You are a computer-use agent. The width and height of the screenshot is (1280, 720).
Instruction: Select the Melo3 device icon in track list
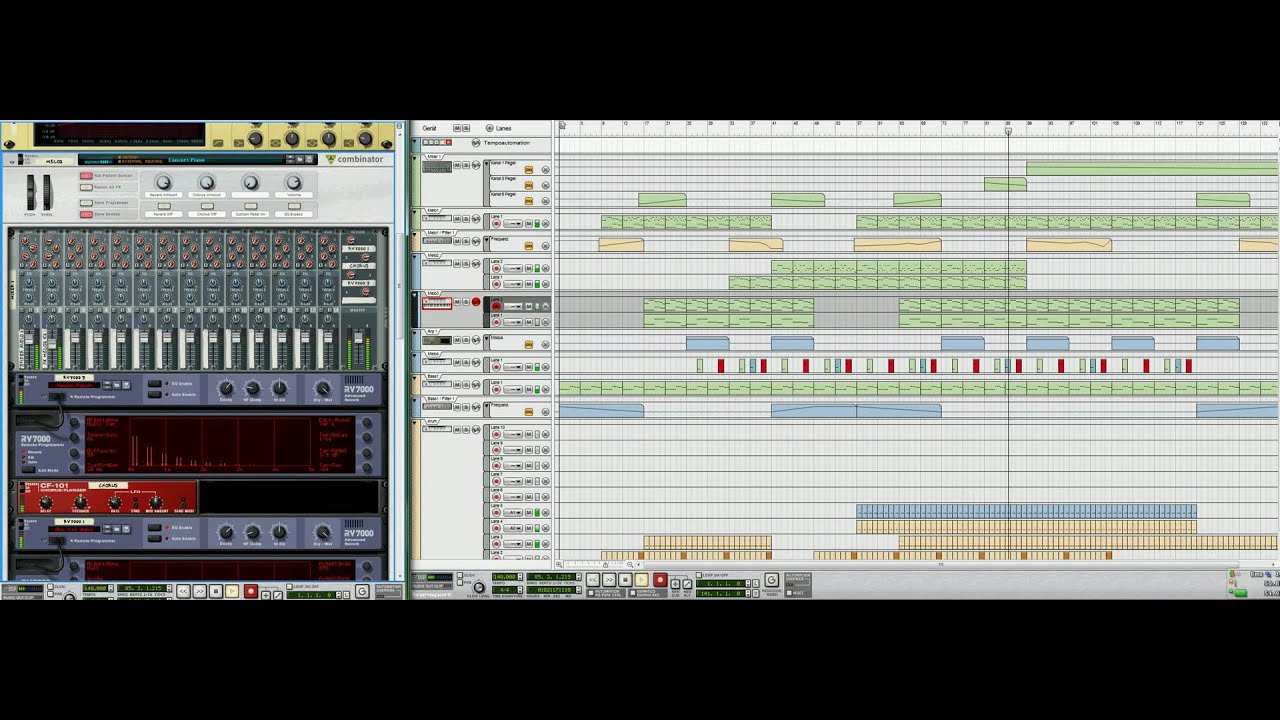[x=437, y=303]
